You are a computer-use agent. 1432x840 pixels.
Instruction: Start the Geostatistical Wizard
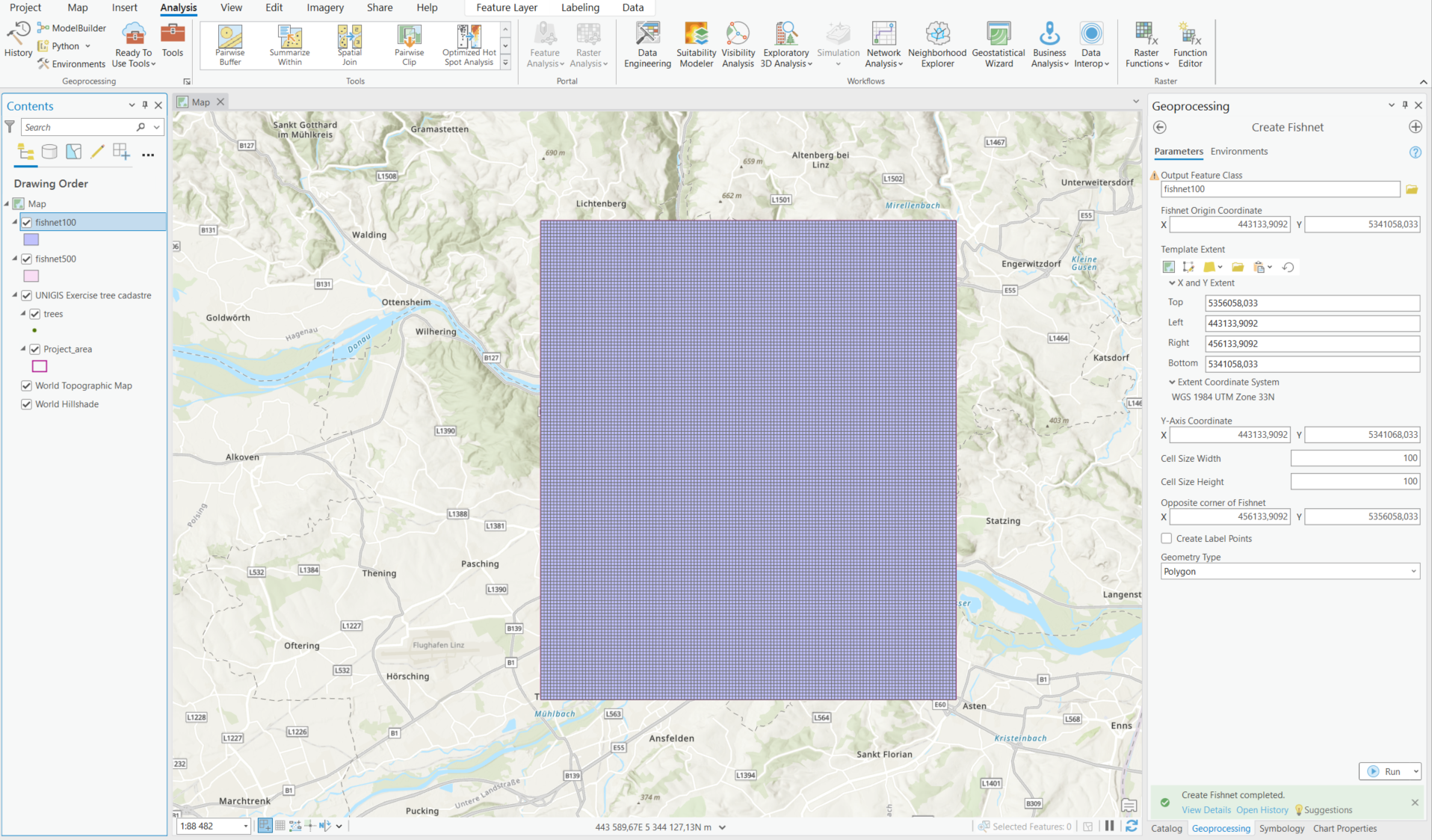[998, 45]
